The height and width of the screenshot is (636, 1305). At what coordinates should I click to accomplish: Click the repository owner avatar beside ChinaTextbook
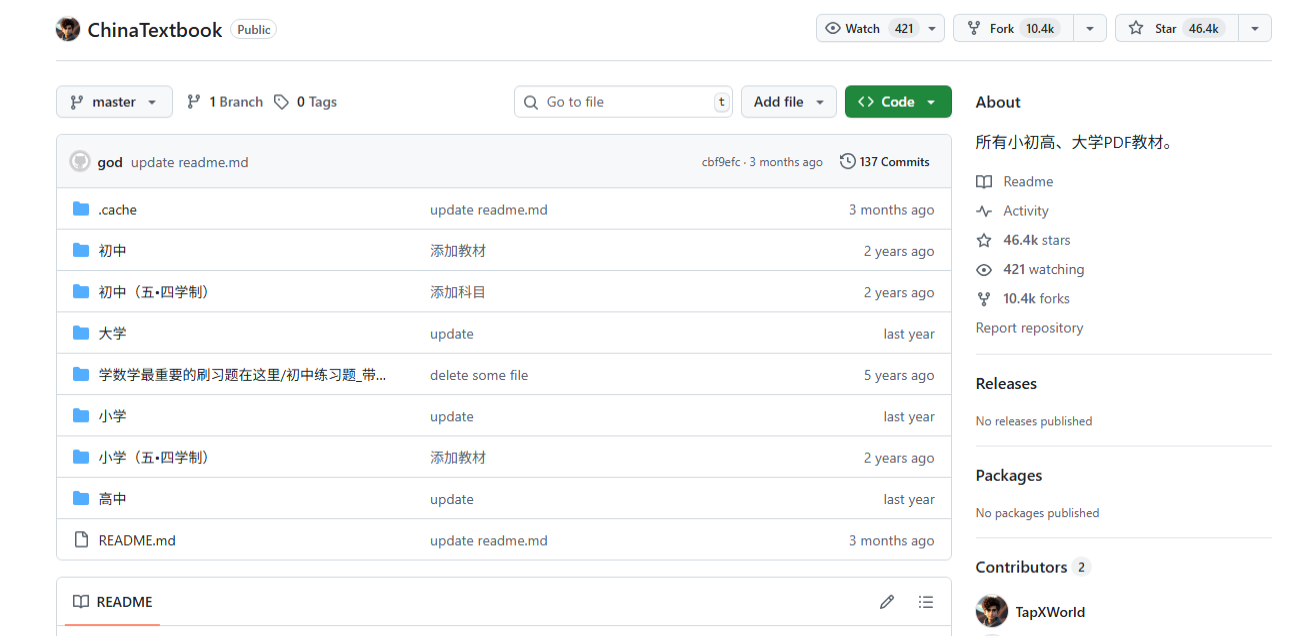pyautogui.click(x=67, y=29)
